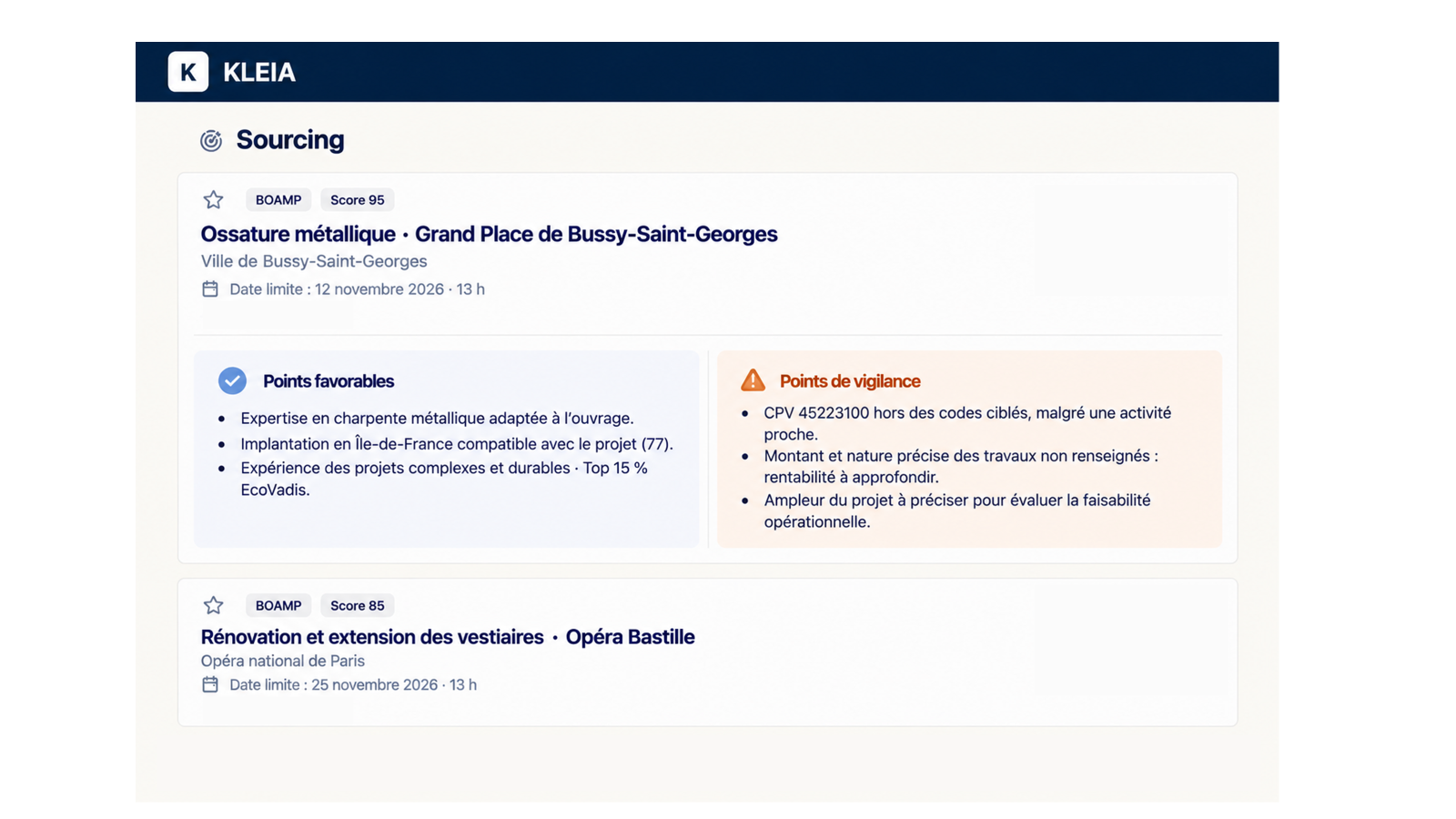Screen dimensions: 1456x819
Task: Click the bullet about Montant et nature précise des travaux
Action: pos(961,466)
